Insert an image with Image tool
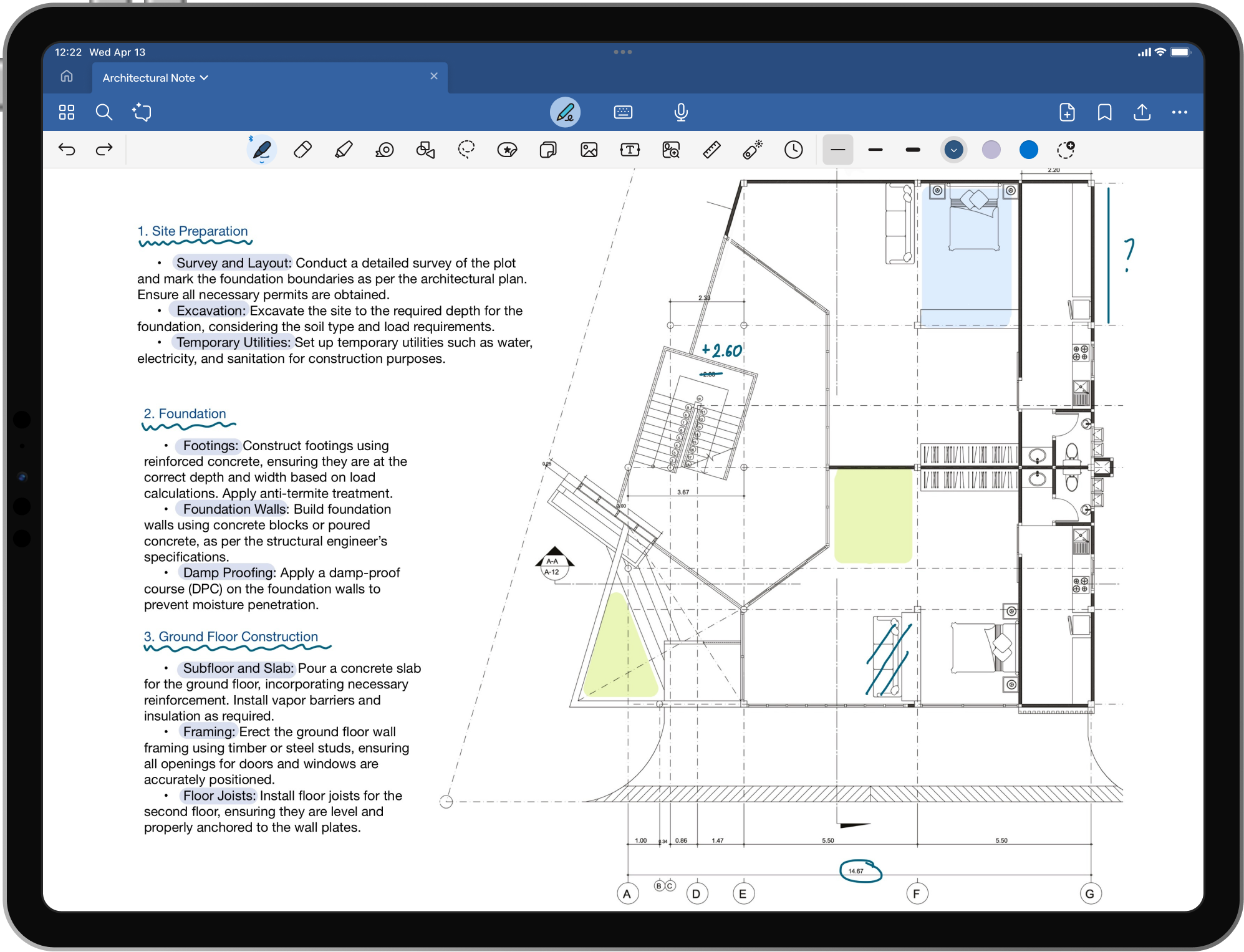Image resolution: width=1244 pixels, height=952 pixels. tap(589, 150)
